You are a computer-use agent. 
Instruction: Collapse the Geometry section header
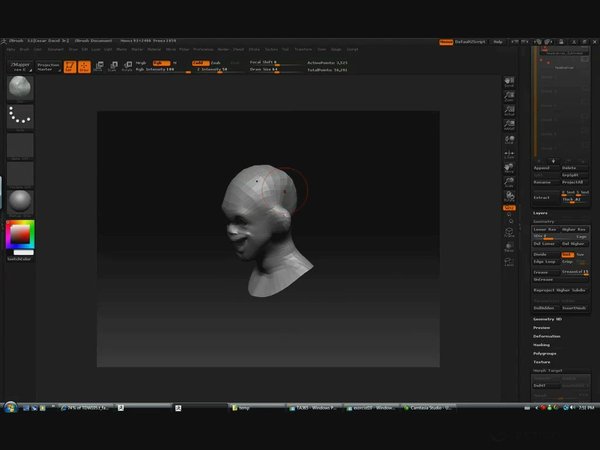pos(544,222)
